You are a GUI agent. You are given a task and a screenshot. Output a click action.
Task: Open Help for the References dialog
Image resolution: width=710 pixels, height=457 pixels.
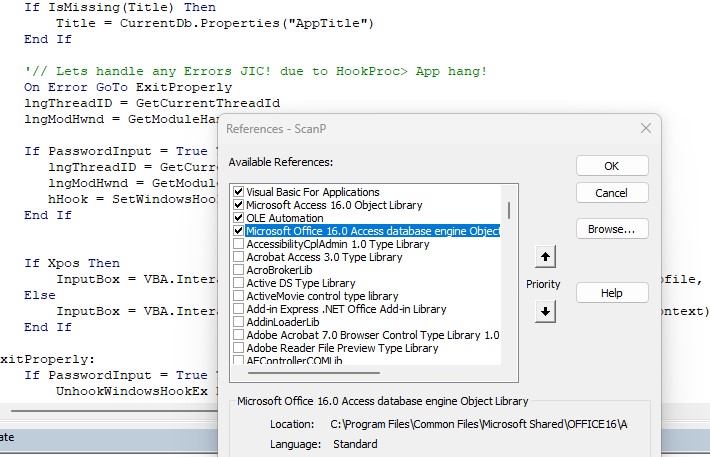612,293
